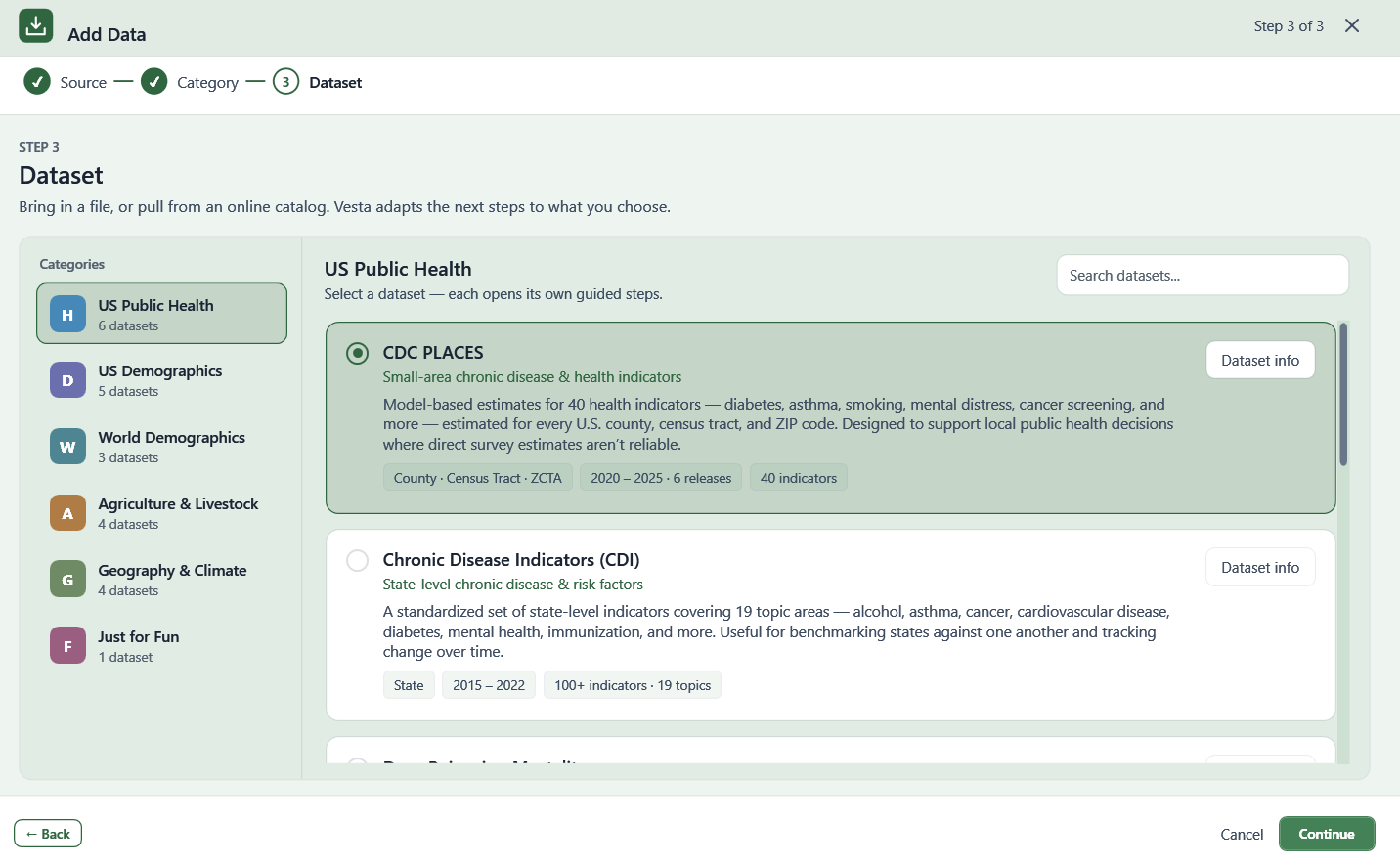Click the 2020 – 2025 · 6 releases tag
This screenshot has height=866, width=1400.
[x=661, y=478]
